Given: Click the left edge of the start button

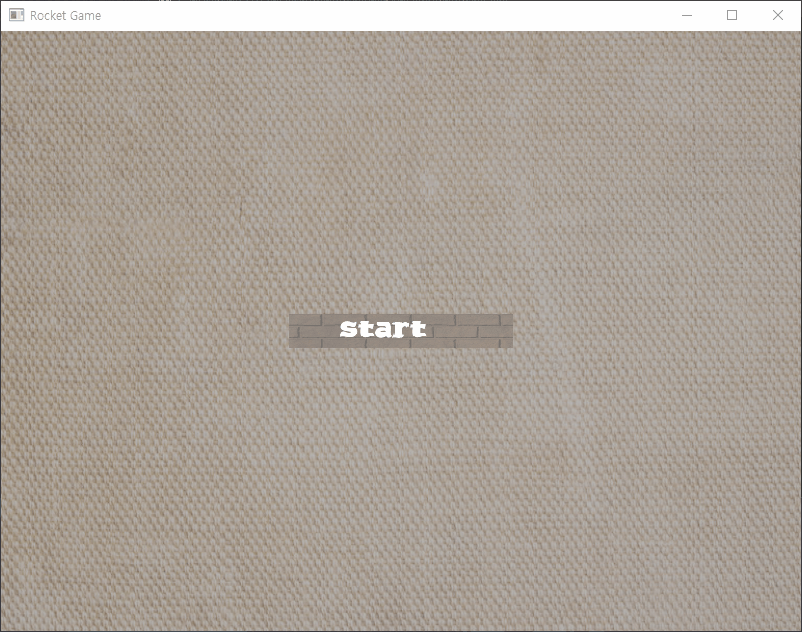Looking at the screenshot, I should [x=296, y=328].
